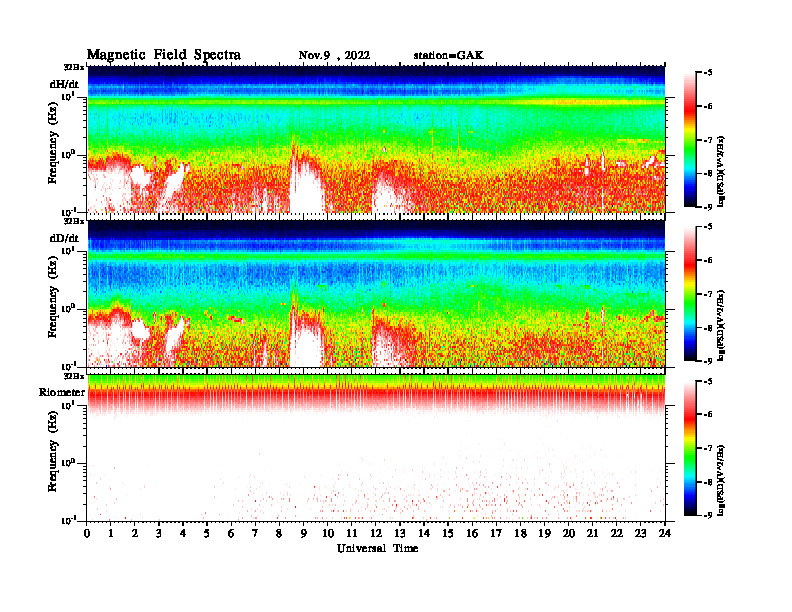Image resolution: width=792 pixels, height=612 pixels.
Task: Click the "dH/dt" panel label
Action: click(x=64, y=84)
